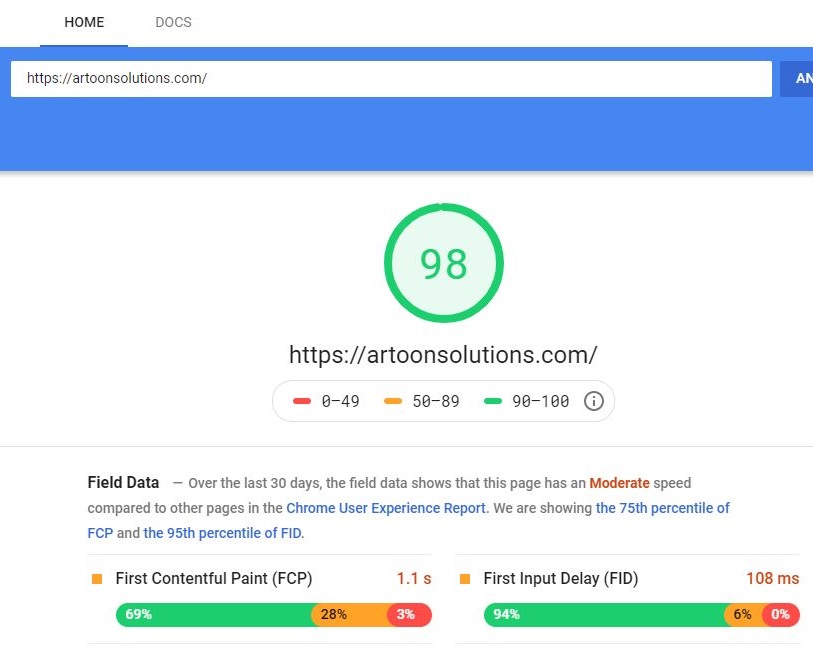Click the green 69% segment of FCP bar
Screen dimensions: 813x660
(214, 615)
